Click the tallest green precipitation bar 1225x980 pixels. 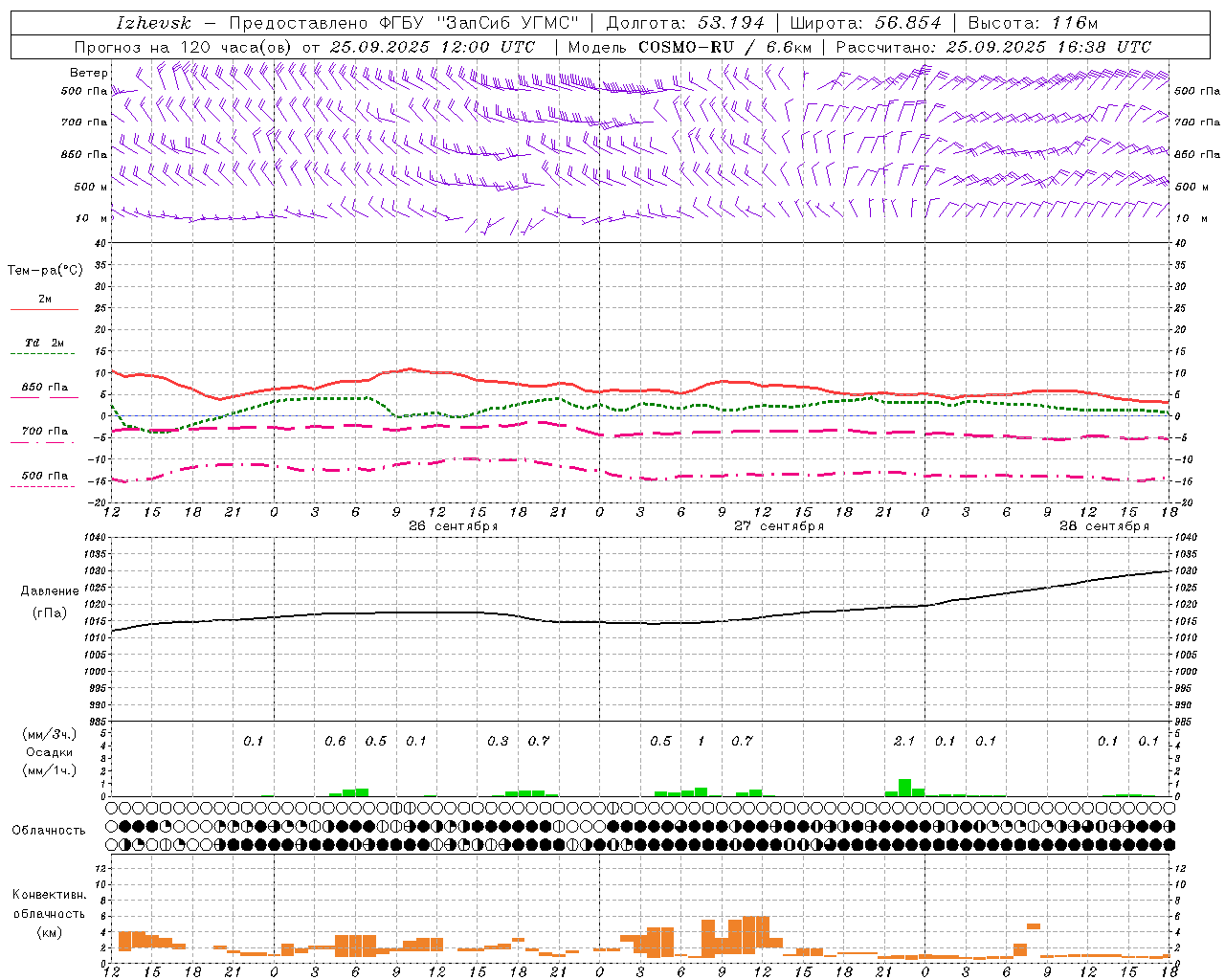(x=904, y=788)
